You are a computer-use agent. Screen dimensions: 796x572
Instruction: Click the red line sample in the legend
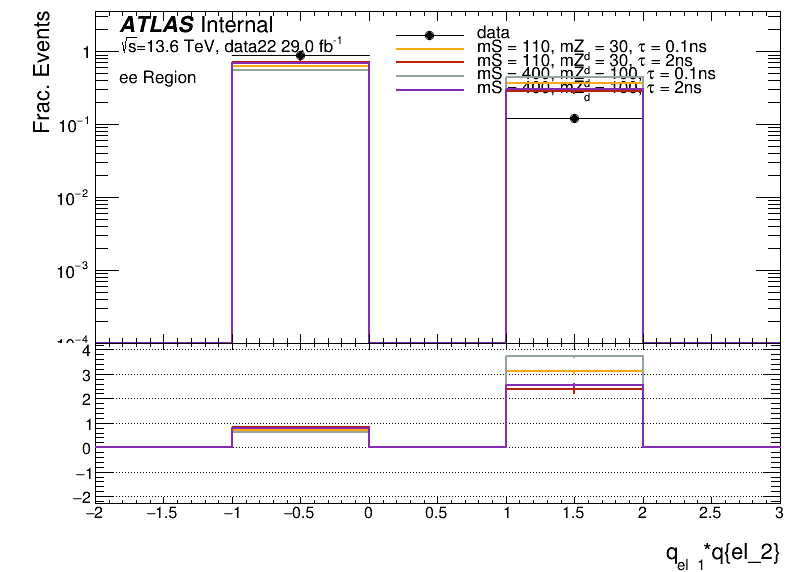(429, 62)
